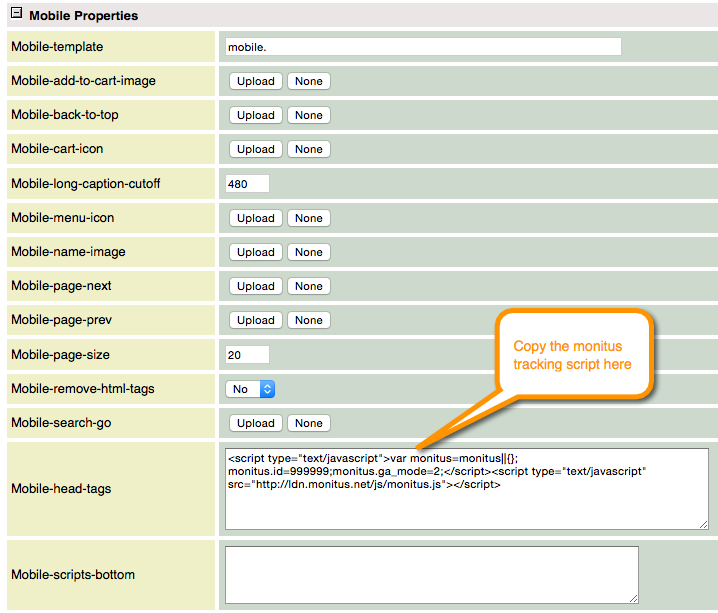718x613 pixels.
Task: Upload a Mobile-back-to-top image
Action: [256, 115]
